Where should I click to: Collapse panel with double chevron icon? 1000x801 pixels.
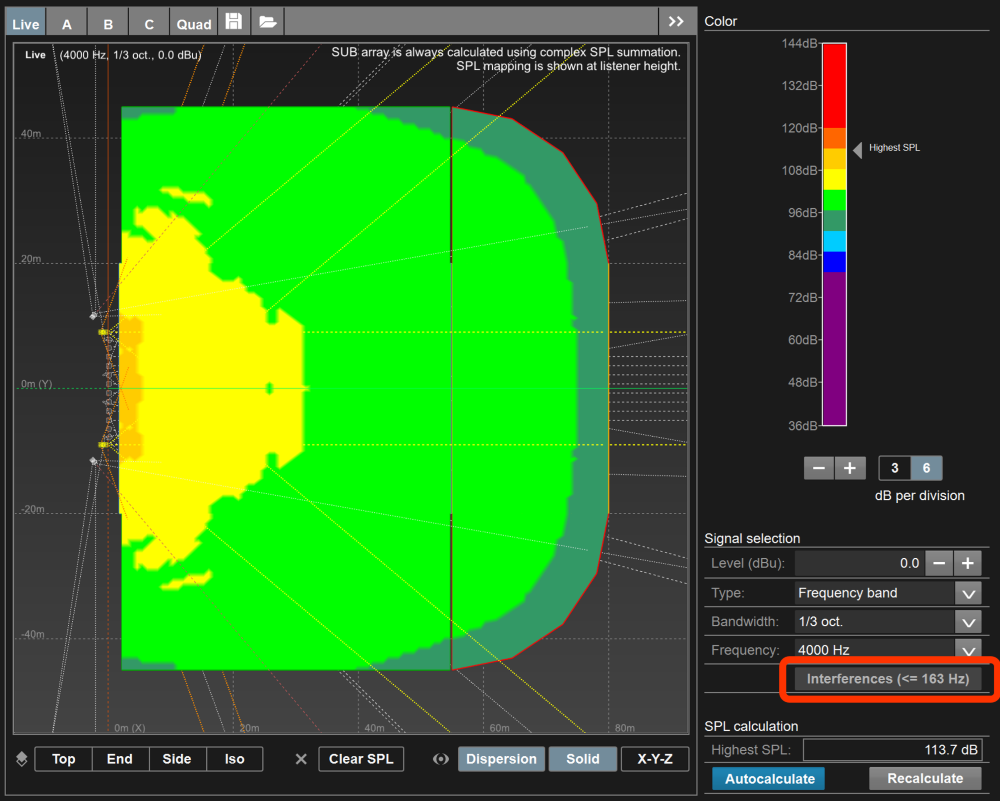[676, 22]
